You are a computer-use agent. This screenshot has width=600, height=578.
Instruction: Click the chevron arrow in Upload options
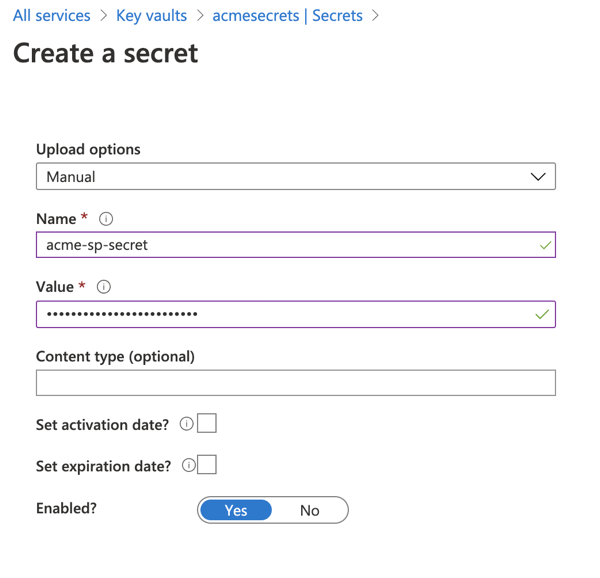coord(538,177)
